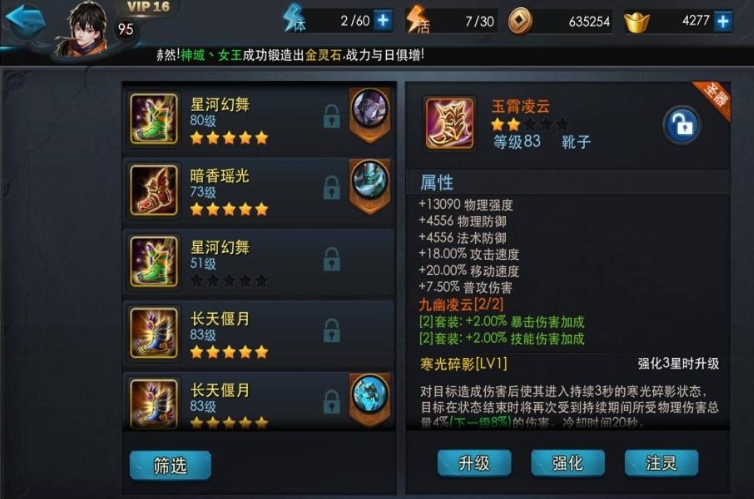
Task: Select the 星河幻舞 51级 list entry
Action: (x=259, y=263)
